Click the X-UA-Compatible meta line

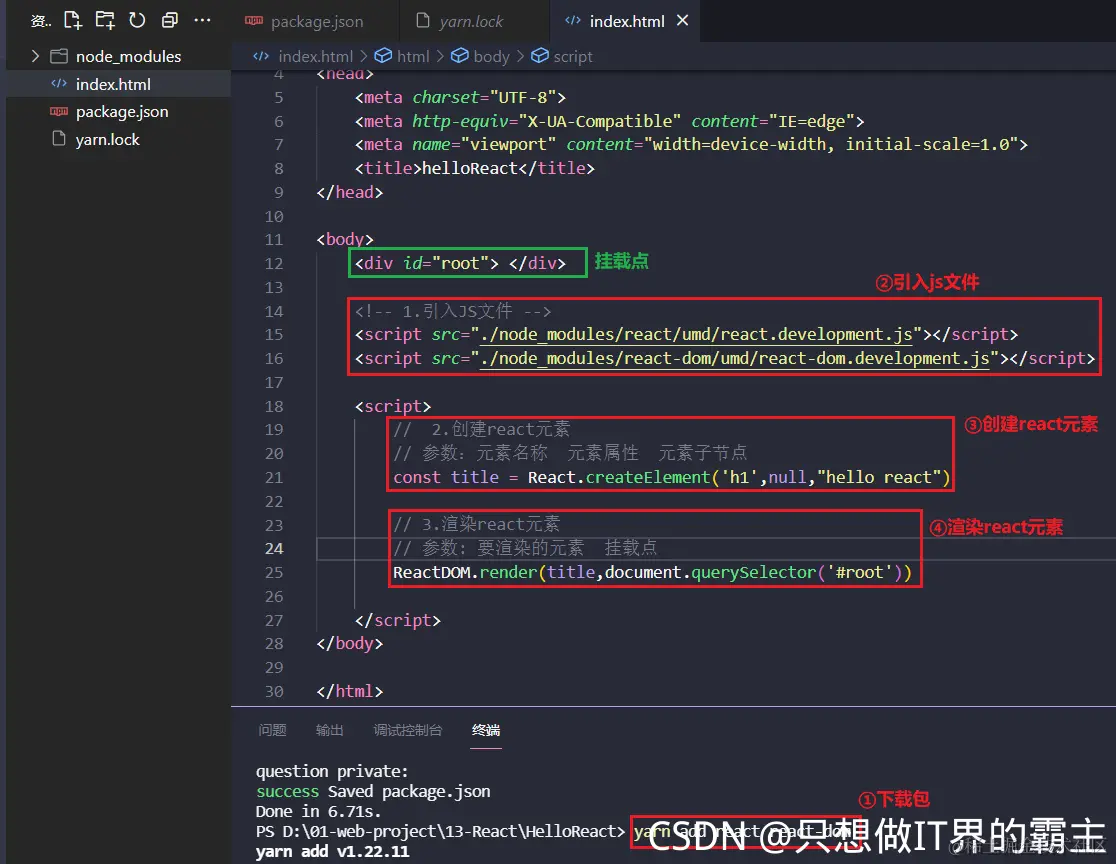pos(609,122)
